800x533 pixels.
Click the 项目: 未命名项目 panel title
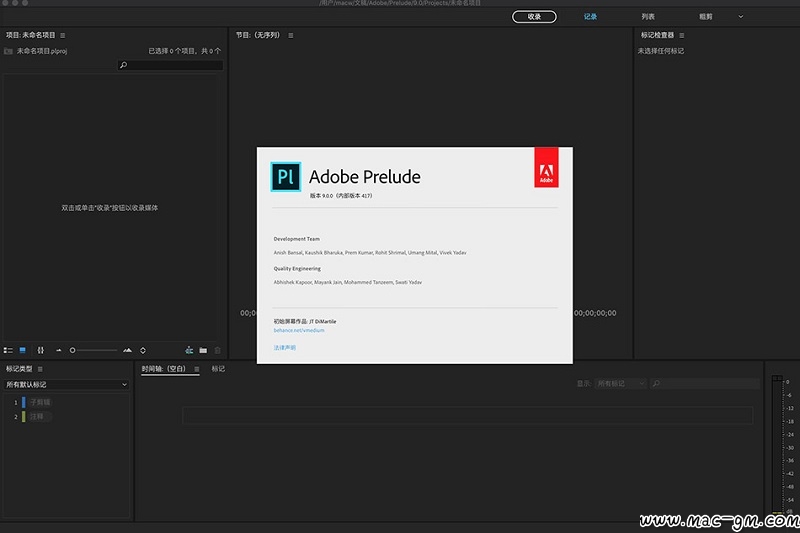point(31,35)
